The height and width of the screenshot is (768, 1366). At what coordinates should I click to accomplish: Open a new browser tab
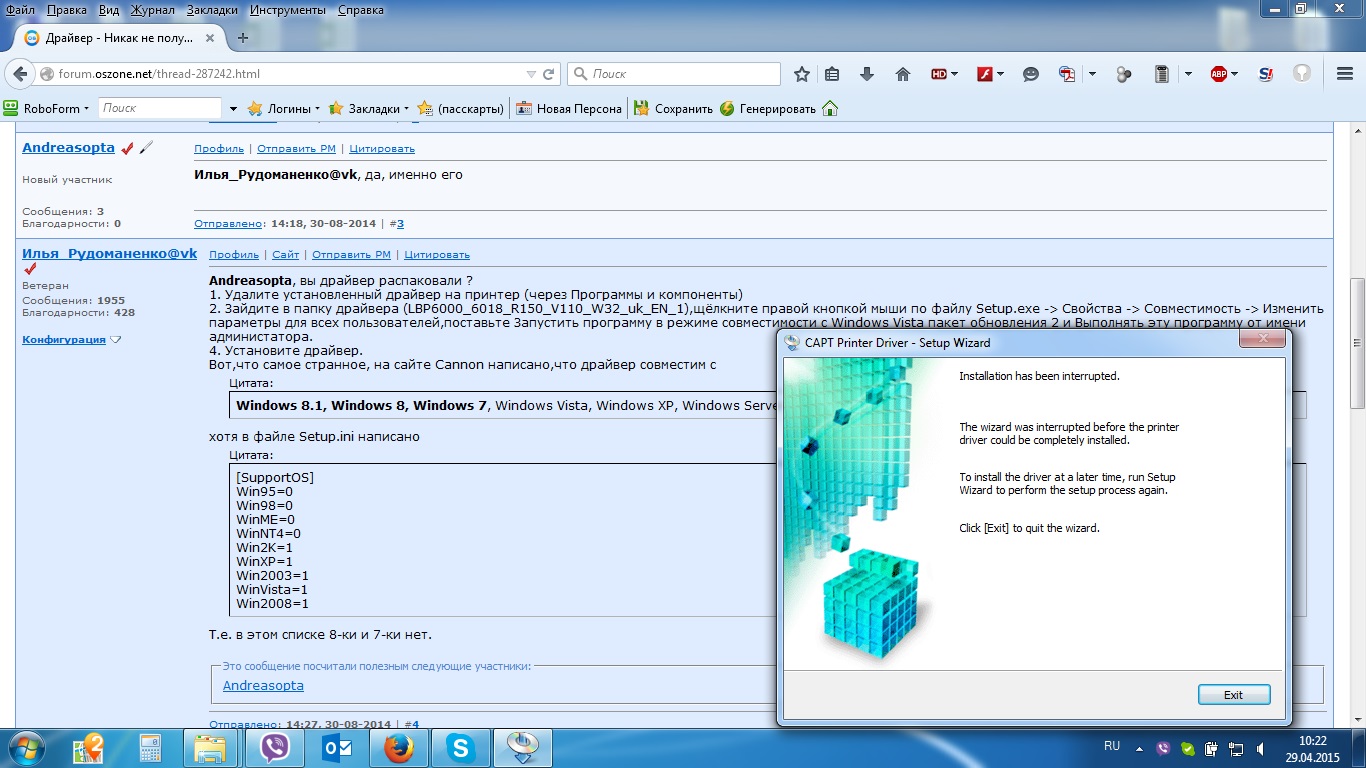coord(243,38)
